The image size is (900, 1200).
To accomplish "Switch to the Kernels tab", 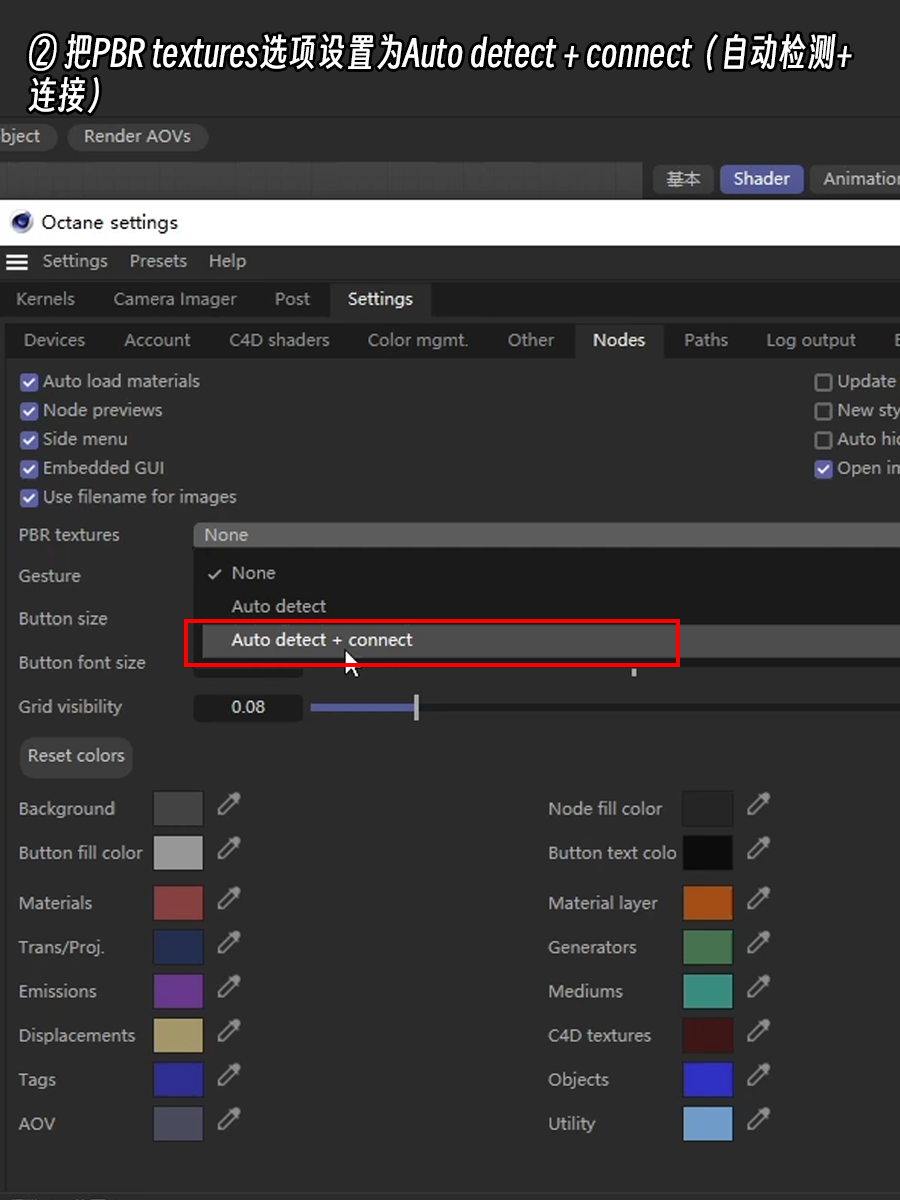I will click(x=45, y=299).
